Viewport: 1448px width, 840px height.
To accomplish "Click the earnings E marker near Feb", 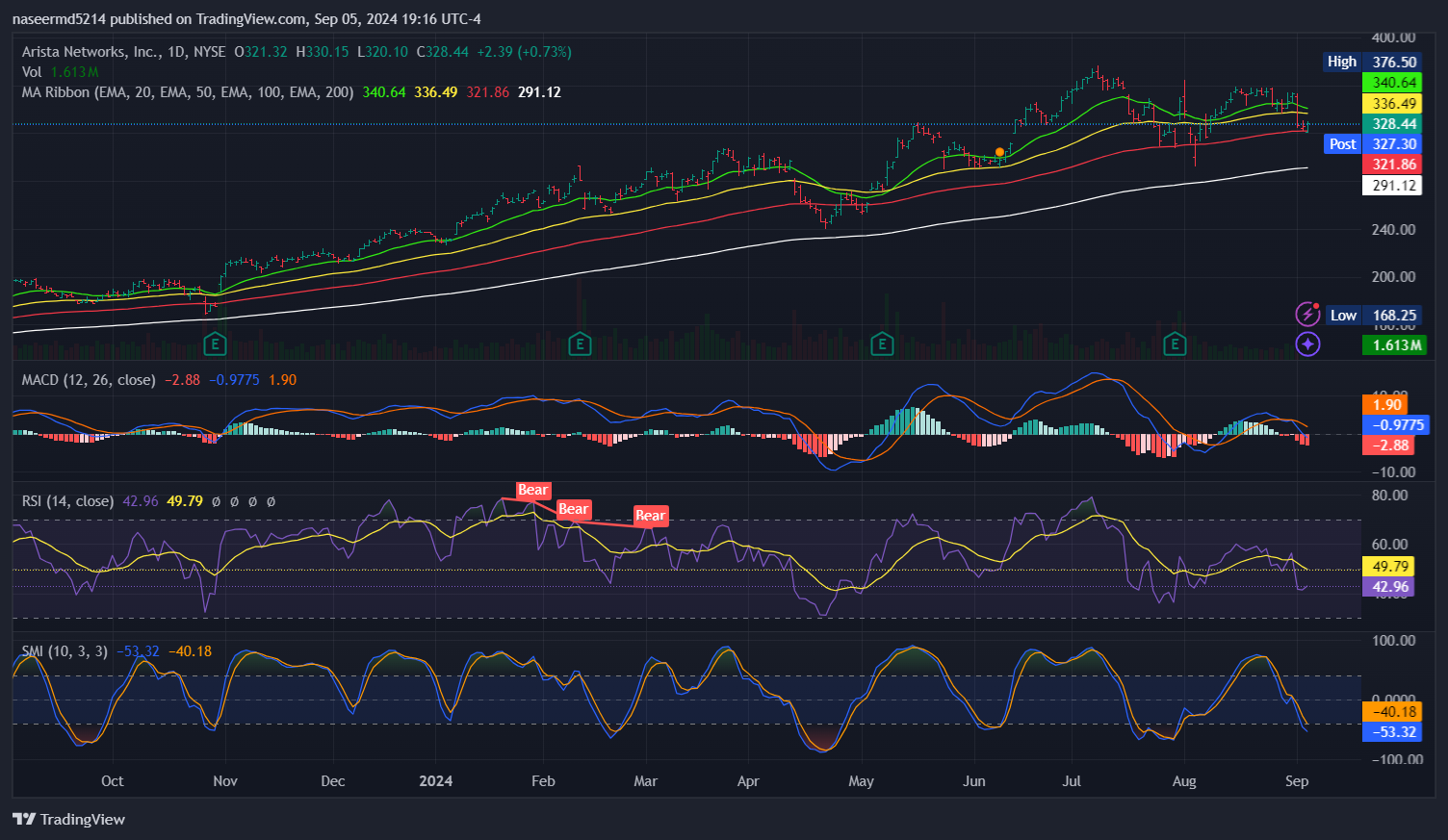I will [x=579, y=344].
